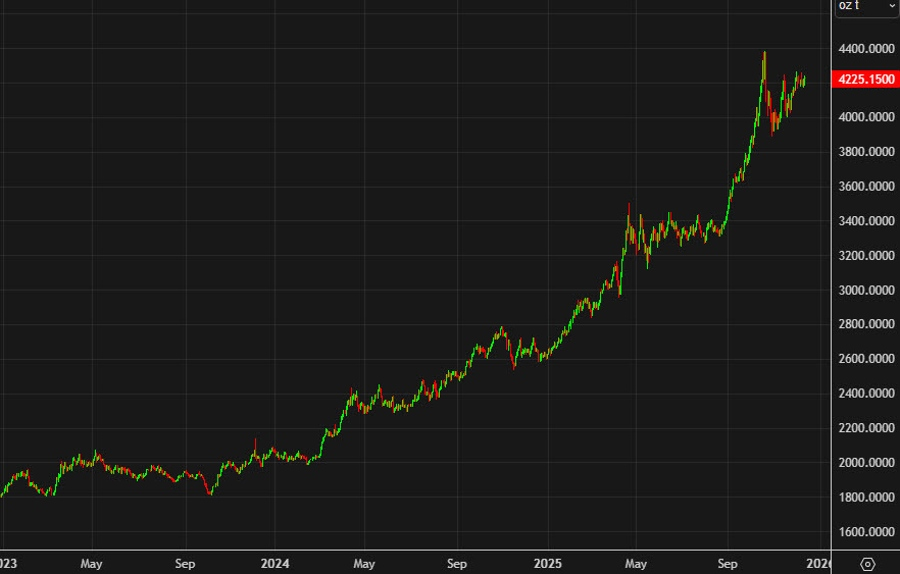The width and height of the screenshot is (900, 574).
Task: Select the 2600.0000 price axis label
Action: pos(866,359)
